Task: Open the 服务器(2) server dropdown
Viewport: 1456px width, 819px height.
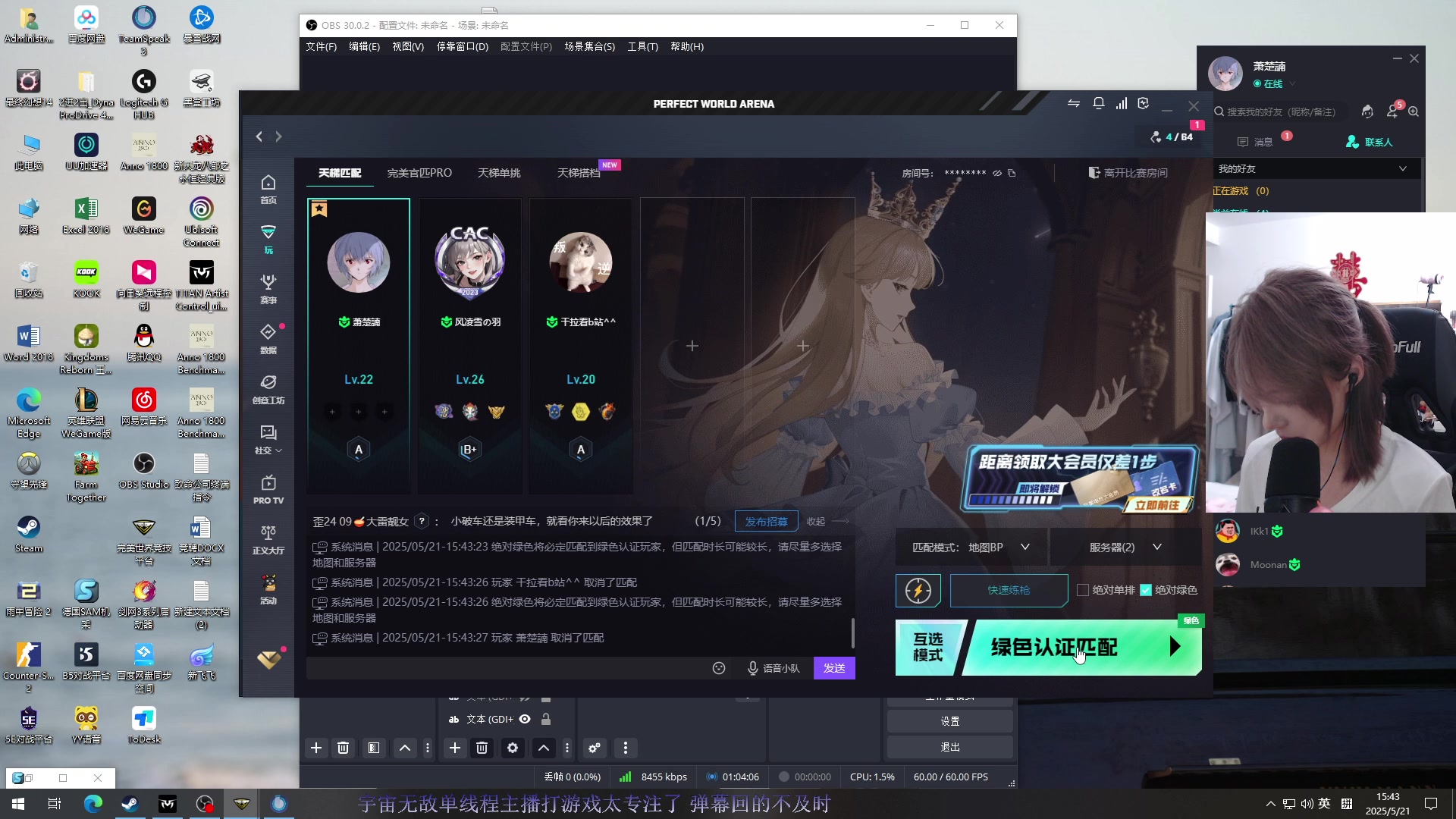Action: 1125,548
